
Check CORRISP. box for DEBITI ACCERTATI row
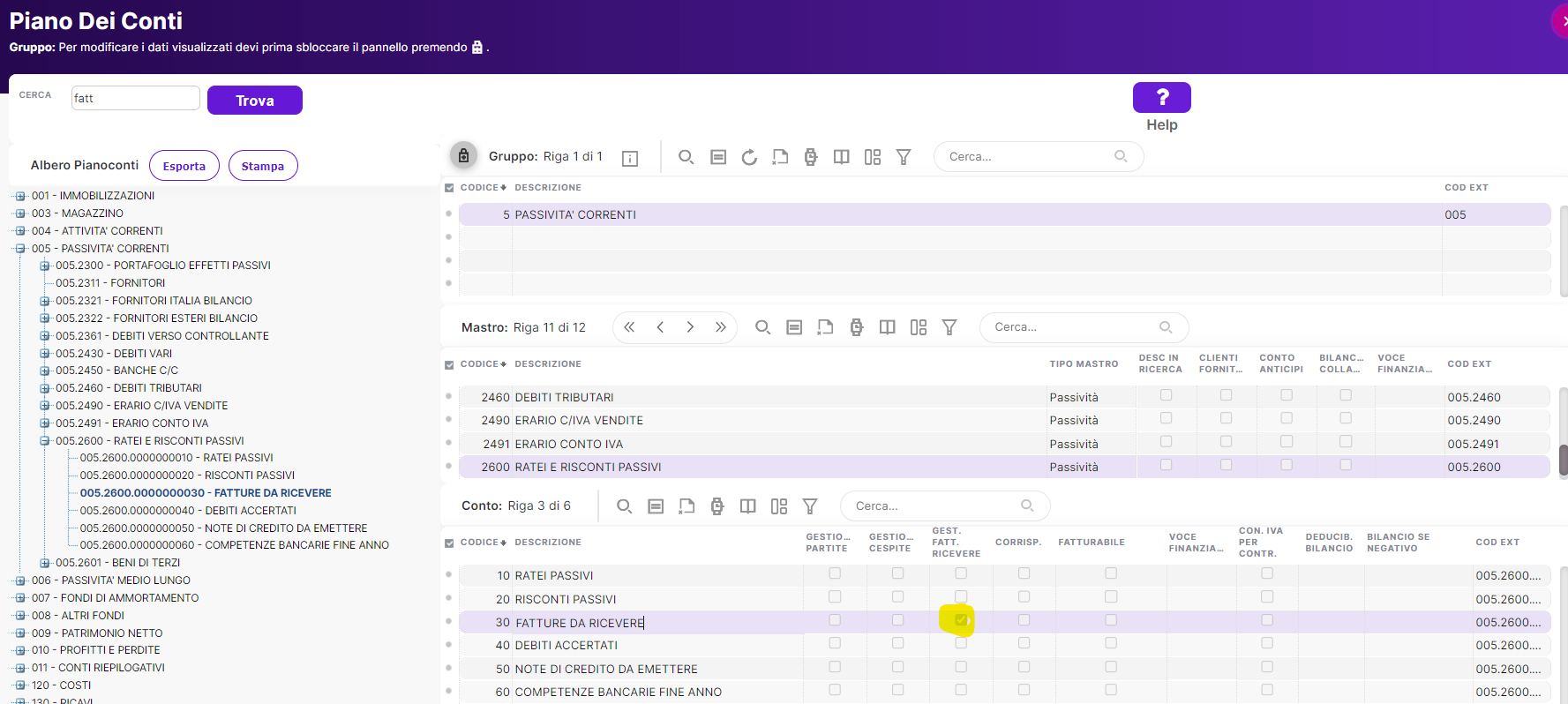click(1024, 643)
